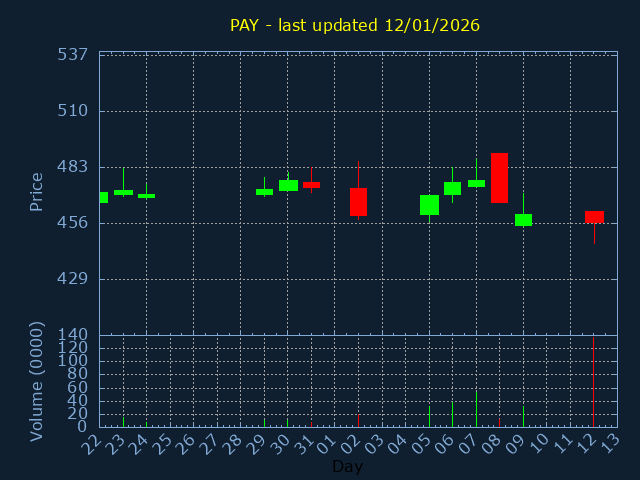This screenshot has width=640, height=480.
Task: Click the green candlestick on day 09
Action: [523, 219]
